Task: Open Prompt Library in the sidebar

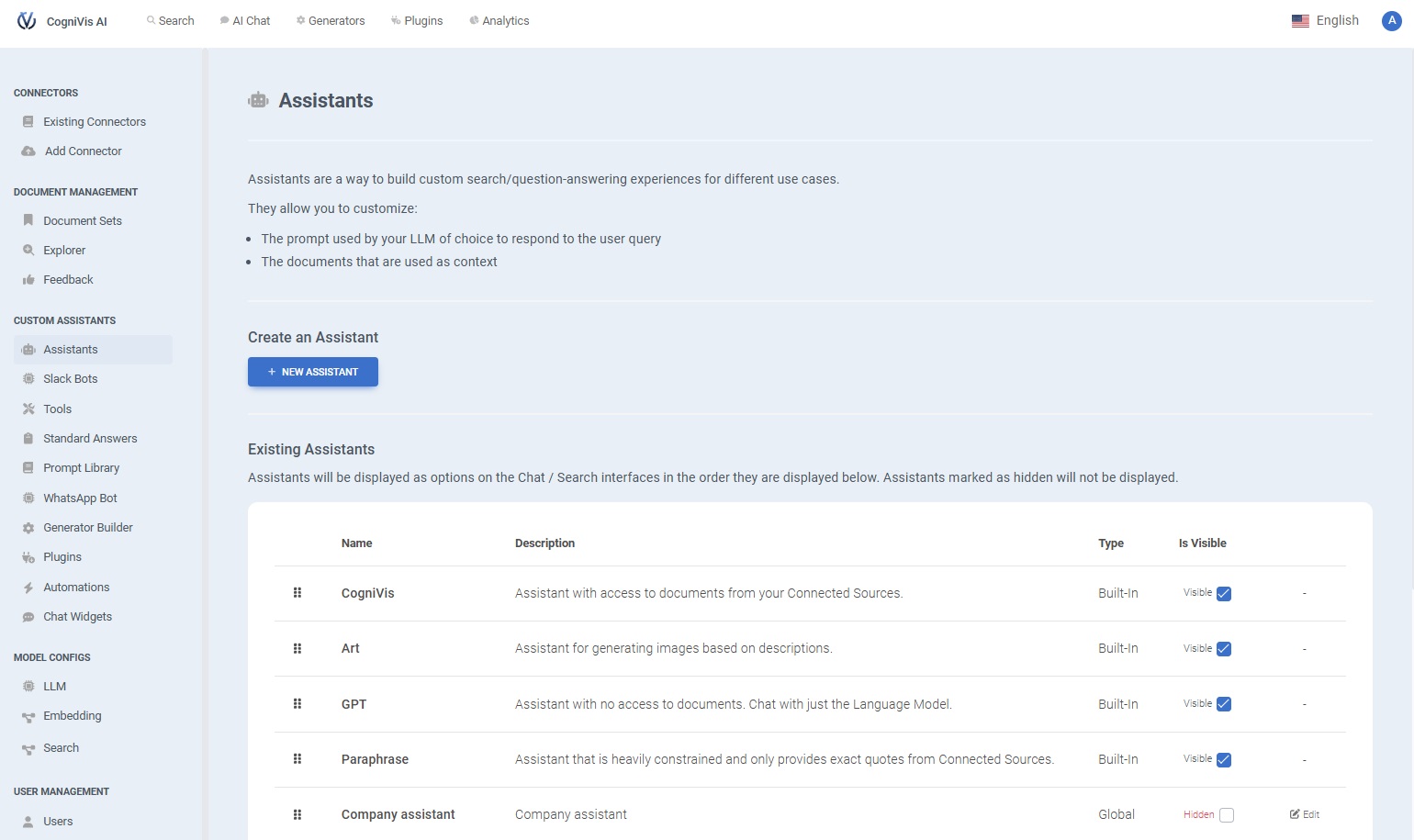Action: (81, 468)
